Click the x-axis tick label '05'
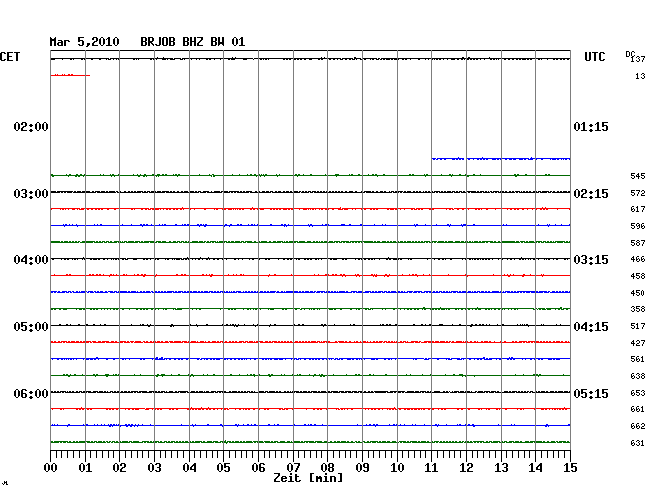 [223, 468]
